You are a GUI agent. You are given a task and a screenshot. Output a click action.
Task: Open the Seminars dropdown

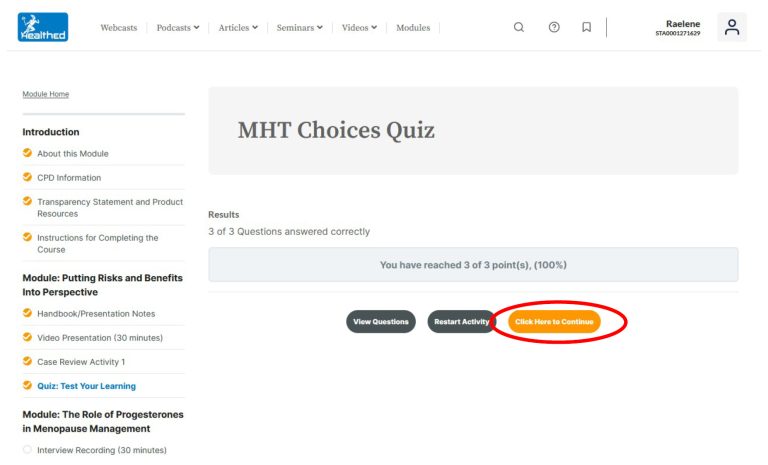click(x=300, y=27)
